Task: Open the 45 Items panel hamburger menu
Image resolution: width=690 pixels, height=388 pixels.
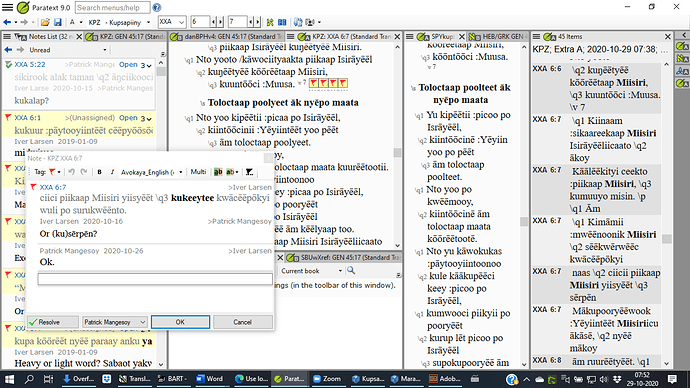Action: [536, 37]
